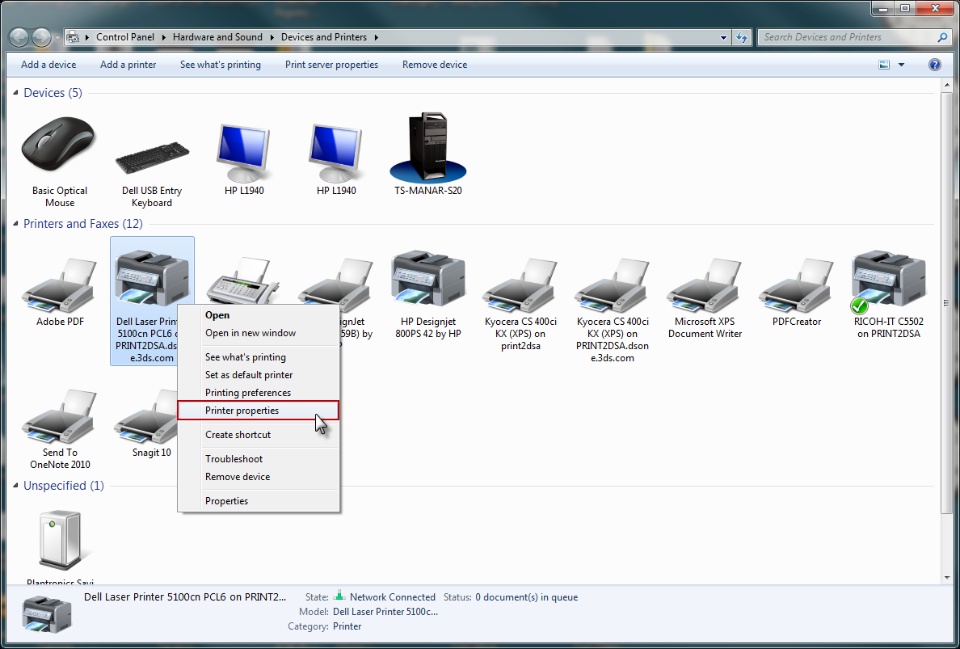Image resolution: width=960 pixels, height=649 pixels.
Task: Select the PDFCreator printer
Action: (797, 293)
